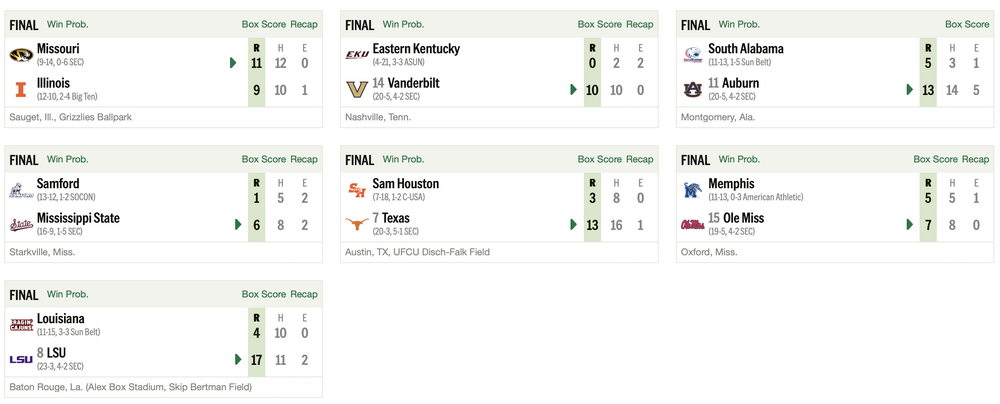Image resolution: width=1000 pixels, height=404 pixels.
Task: Click the Missouri Tigers team logo
Action: click(21, 54)
